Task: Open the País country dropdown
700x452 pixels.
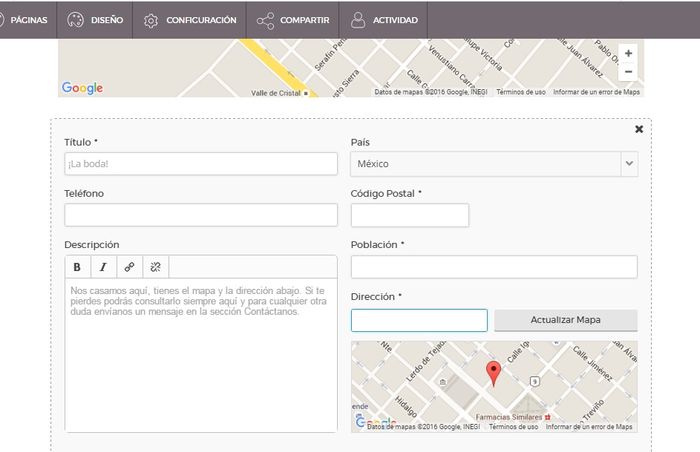Action: [494, 164]
